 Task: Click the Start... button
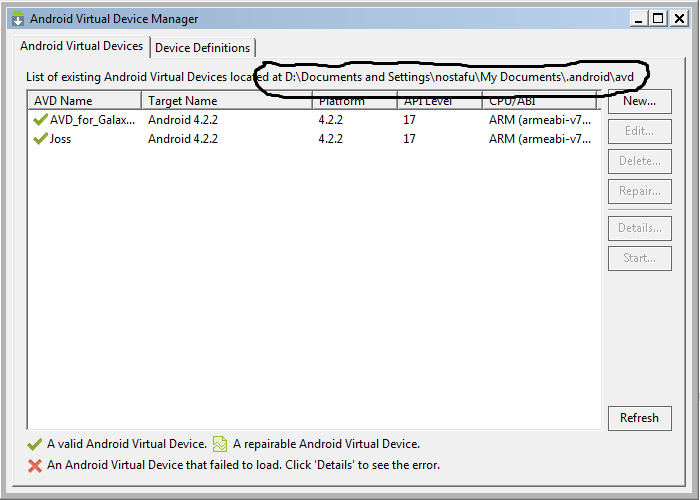tap(639, 258)
